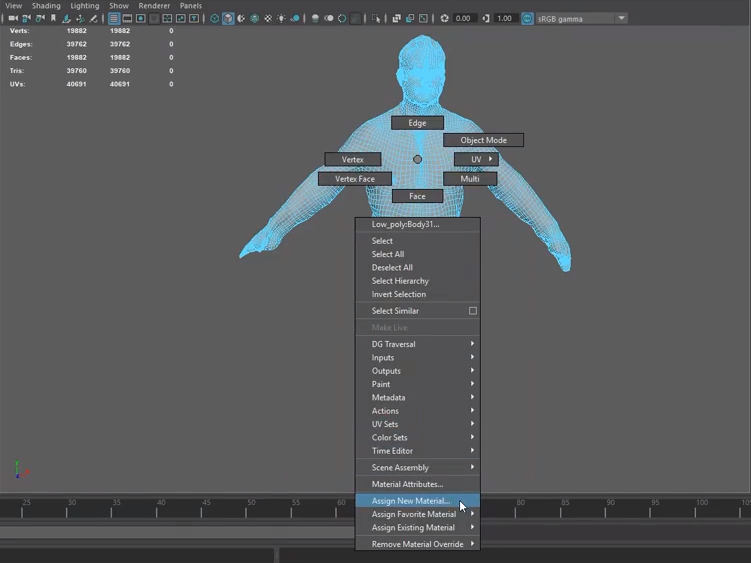751x563 pixels.
Task: Click the Object Mode button
Action: tap(483, 141)
